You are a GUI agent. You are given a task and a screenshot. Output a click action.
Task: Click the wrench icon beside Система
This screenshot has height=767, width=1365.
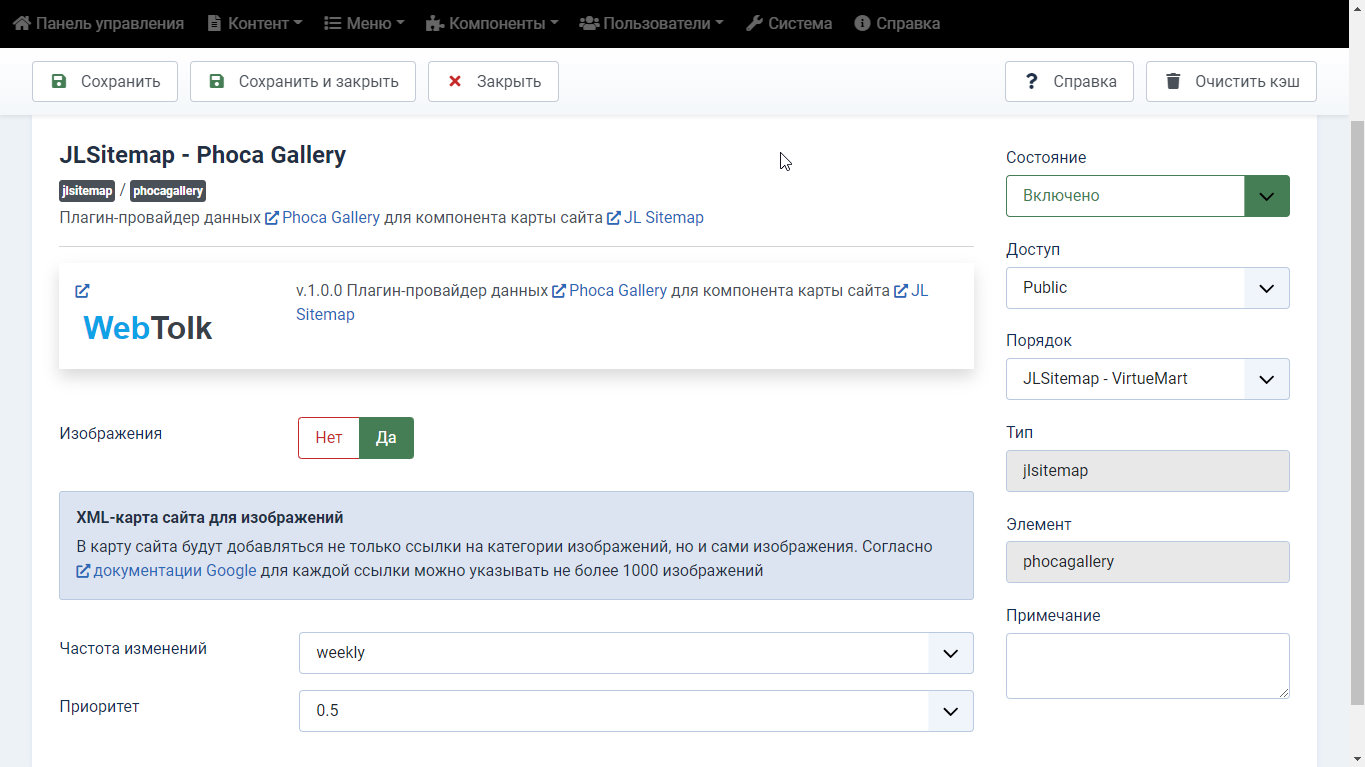tap(755, 23)
